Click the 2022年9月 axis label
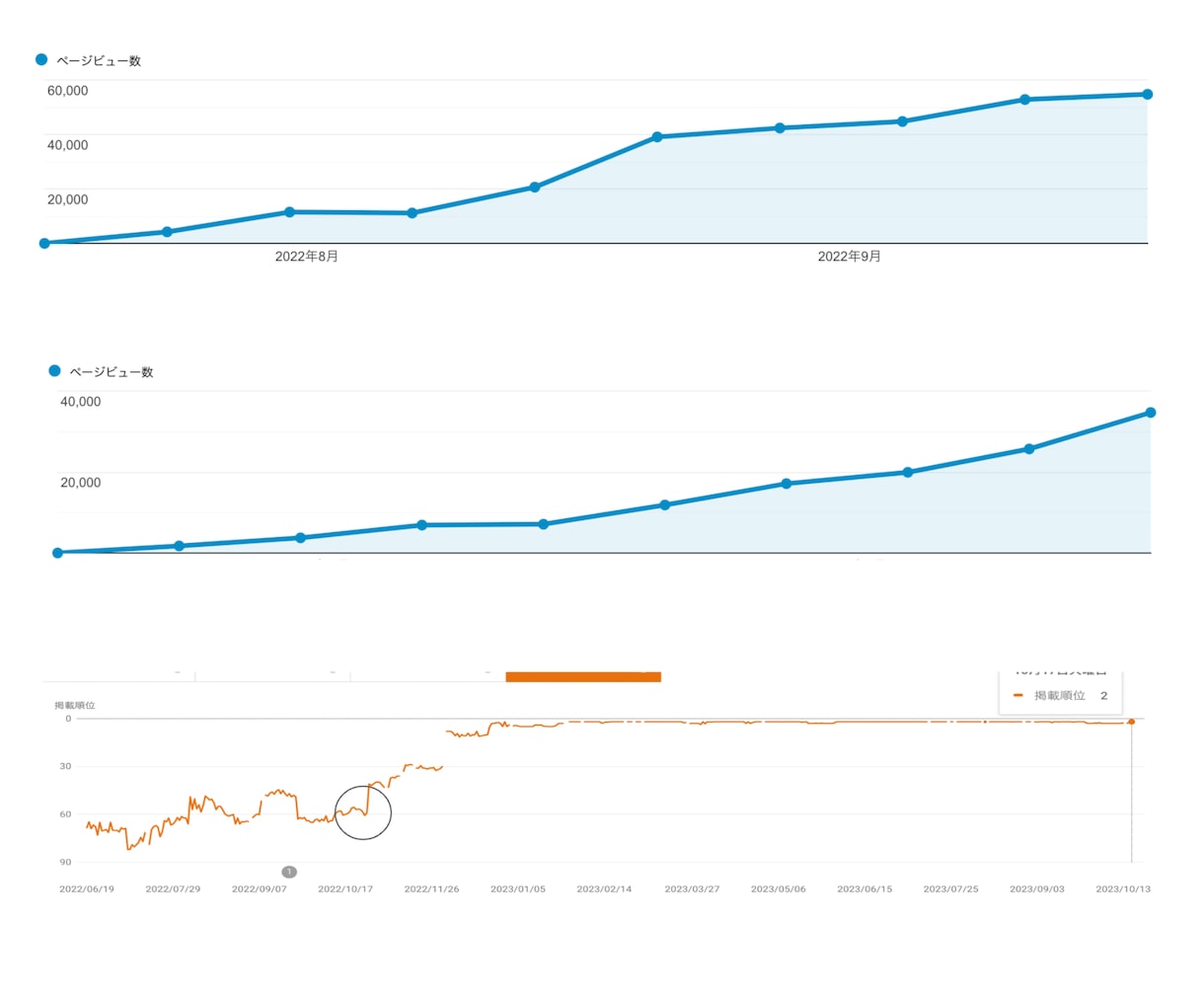Screen dimensions: 1204x1002 tap(850, 257)
